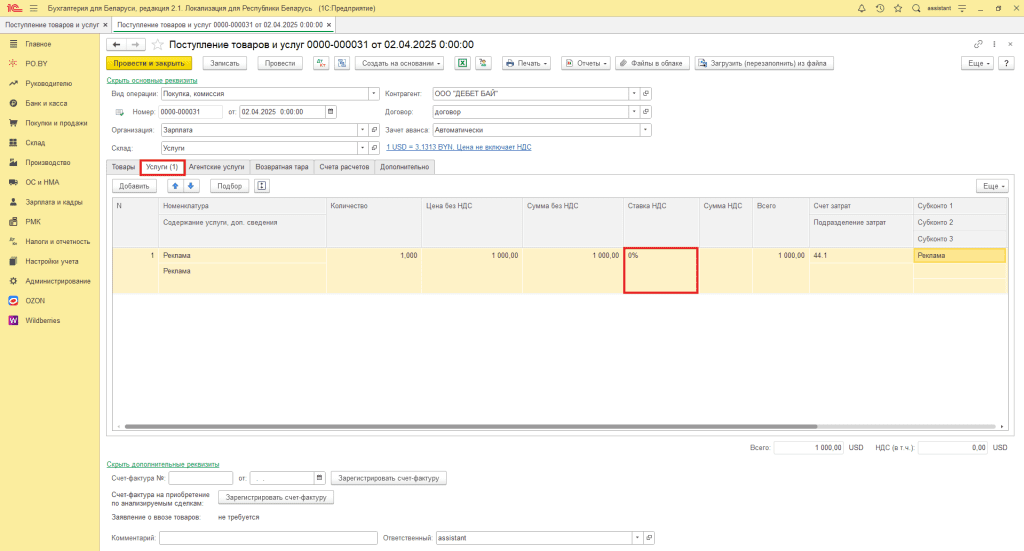The height and width of the screenshot is (551, 1024).
Task: Show Дт/Кт postings icon
Action: [321, 63]
